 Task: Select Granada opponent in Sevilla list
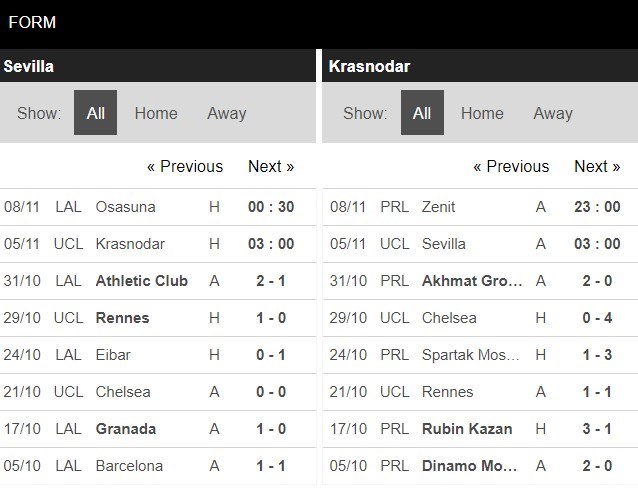click(x=125, y=429)
